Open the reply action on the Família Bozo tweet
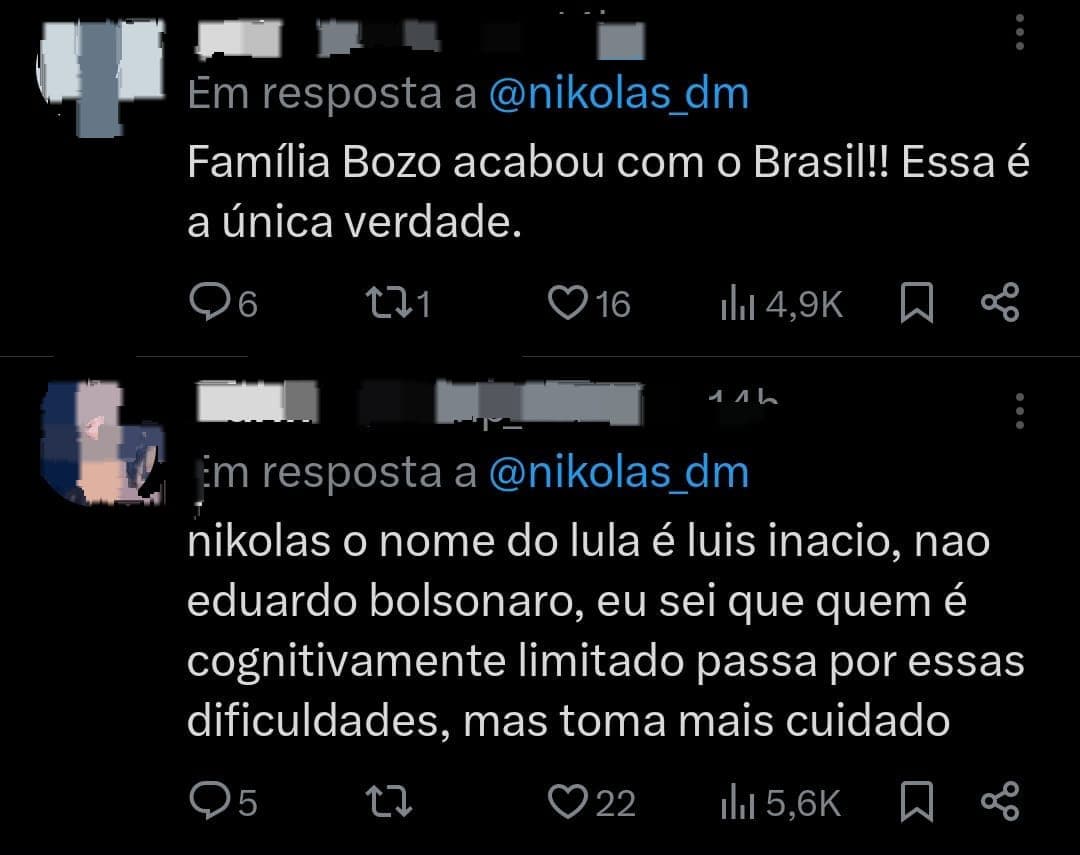The width and height of the screenshot is (1080, 855). point(213,302)
